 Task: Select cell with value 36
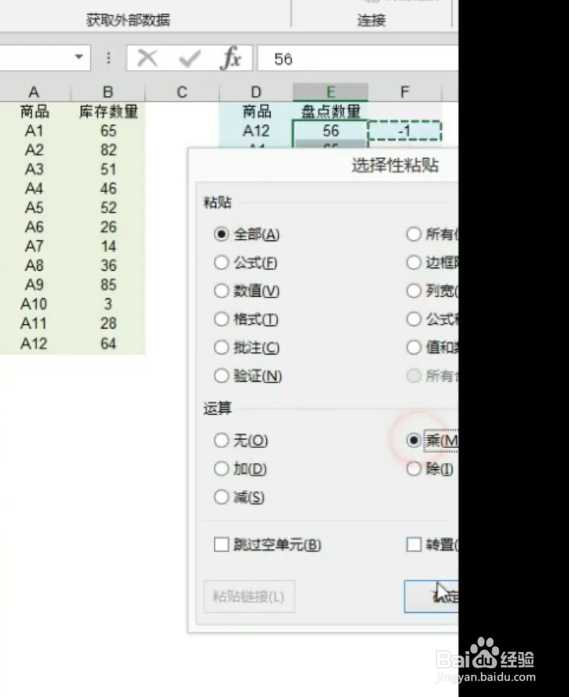108,265
